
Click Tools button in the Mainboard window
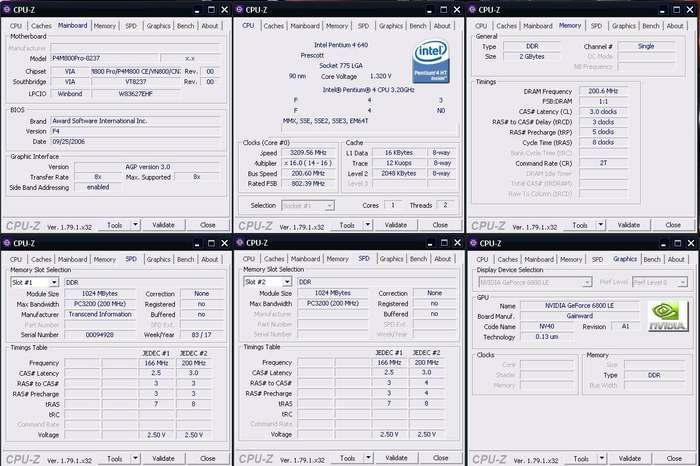tap(115, 225)
